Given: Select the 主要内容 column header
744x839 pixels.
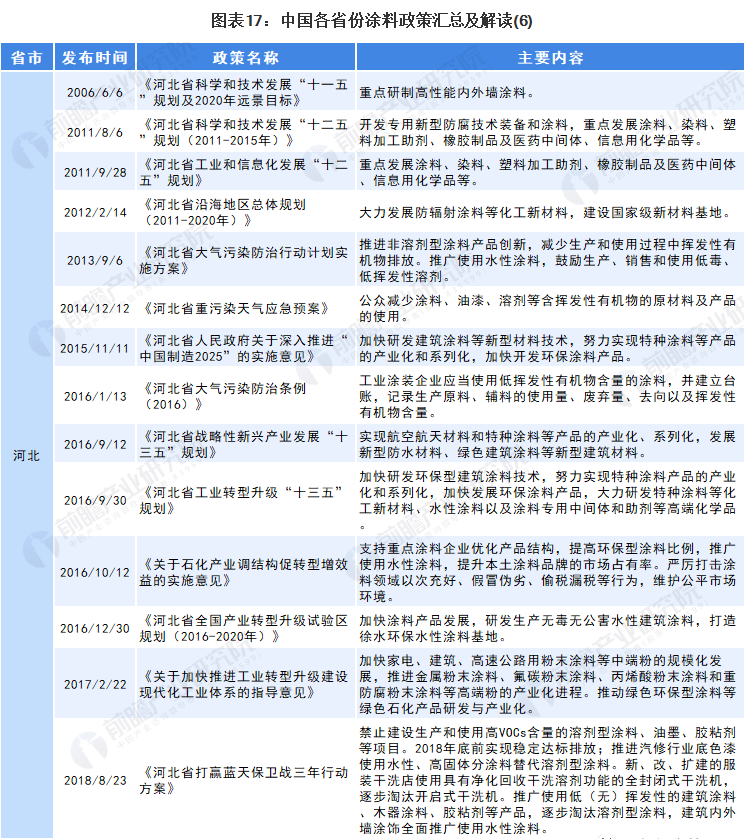Looking at the screenshot, I should point(550,58).
